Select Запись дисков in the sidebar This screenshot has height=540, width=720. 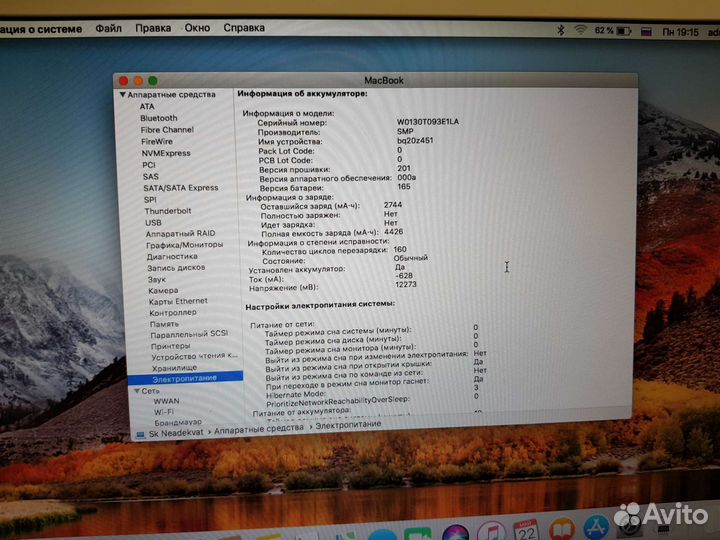[x=176, y=268]
